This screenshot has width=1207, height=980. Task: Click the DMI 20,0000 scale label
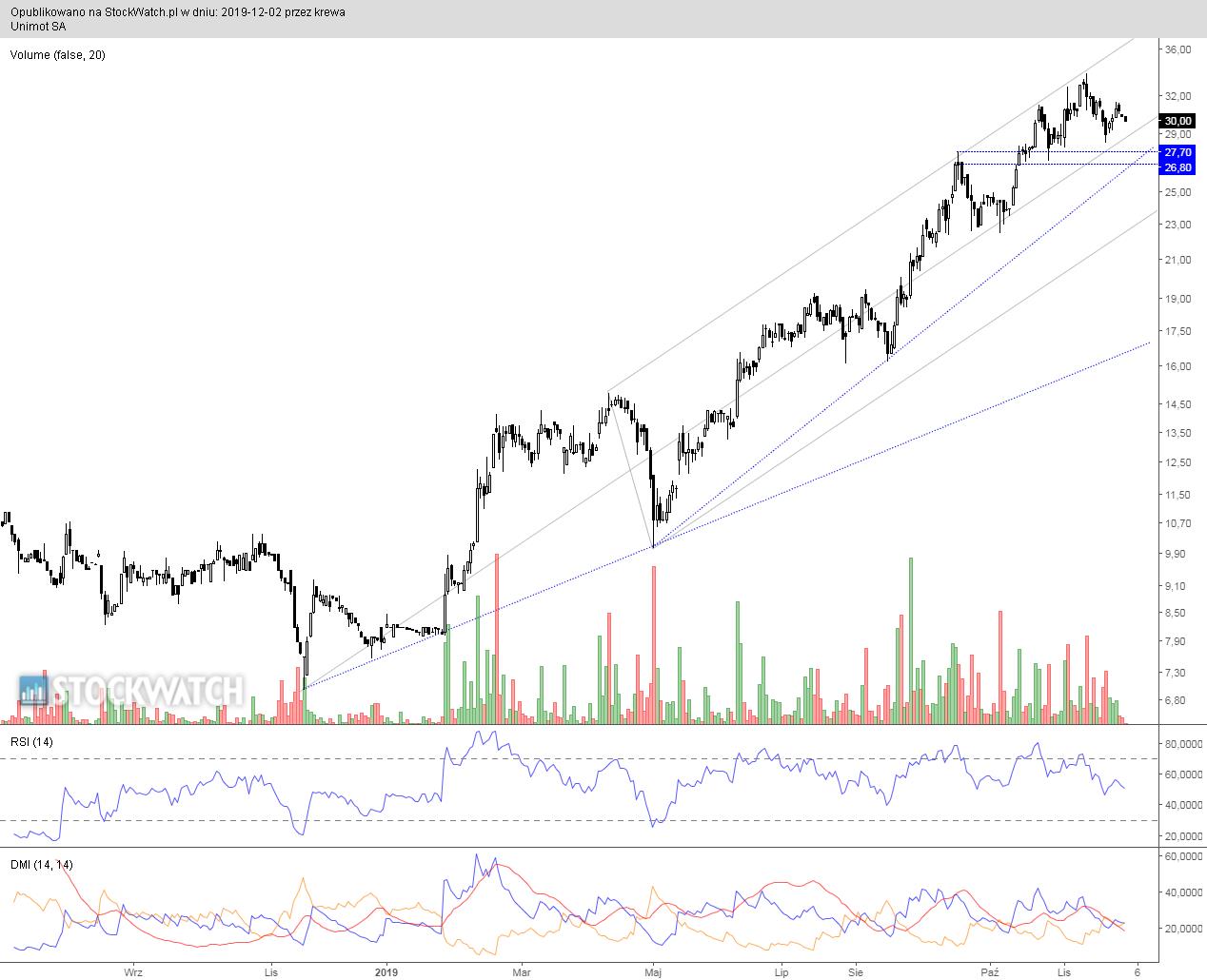click(x=1183, y=929)
